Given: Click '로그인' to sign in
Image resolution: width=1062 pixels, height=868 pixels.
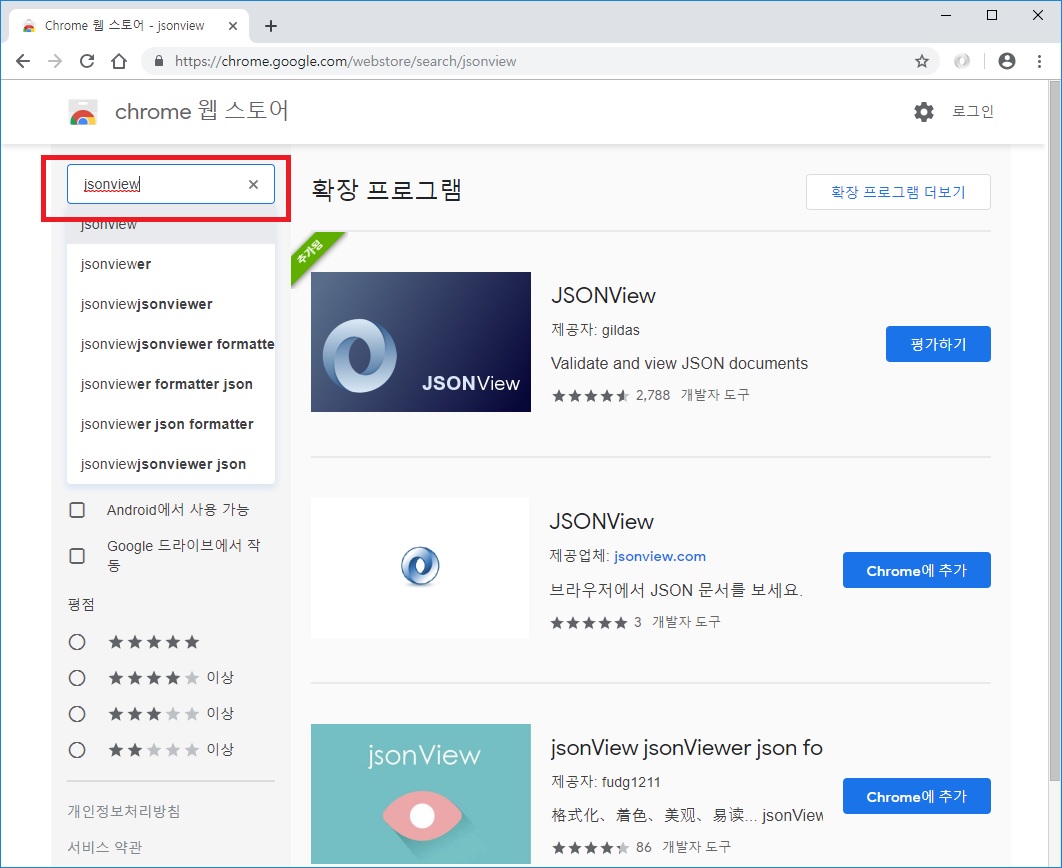Looking at the screenshot, I should coord(973,111).
